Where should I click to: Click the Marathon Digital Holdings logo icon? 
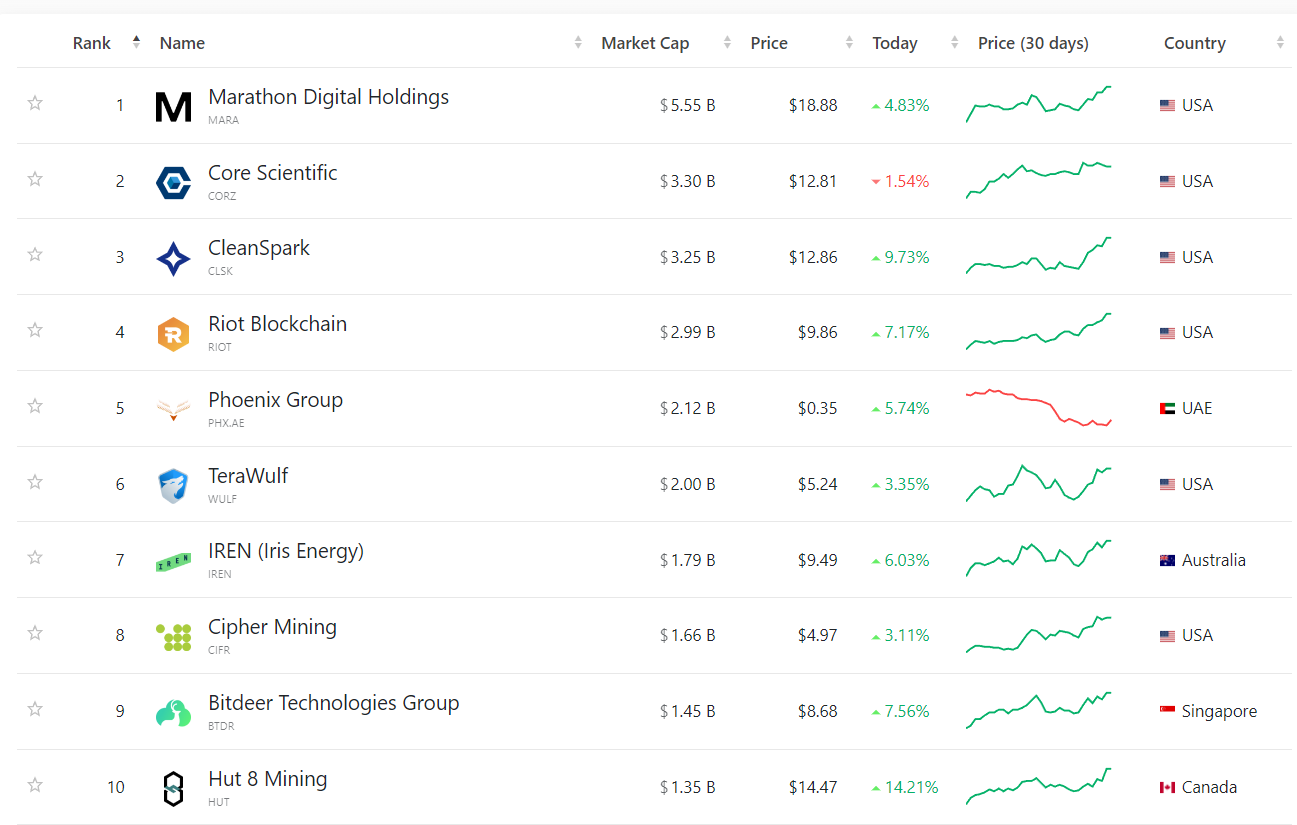point(173,106)
